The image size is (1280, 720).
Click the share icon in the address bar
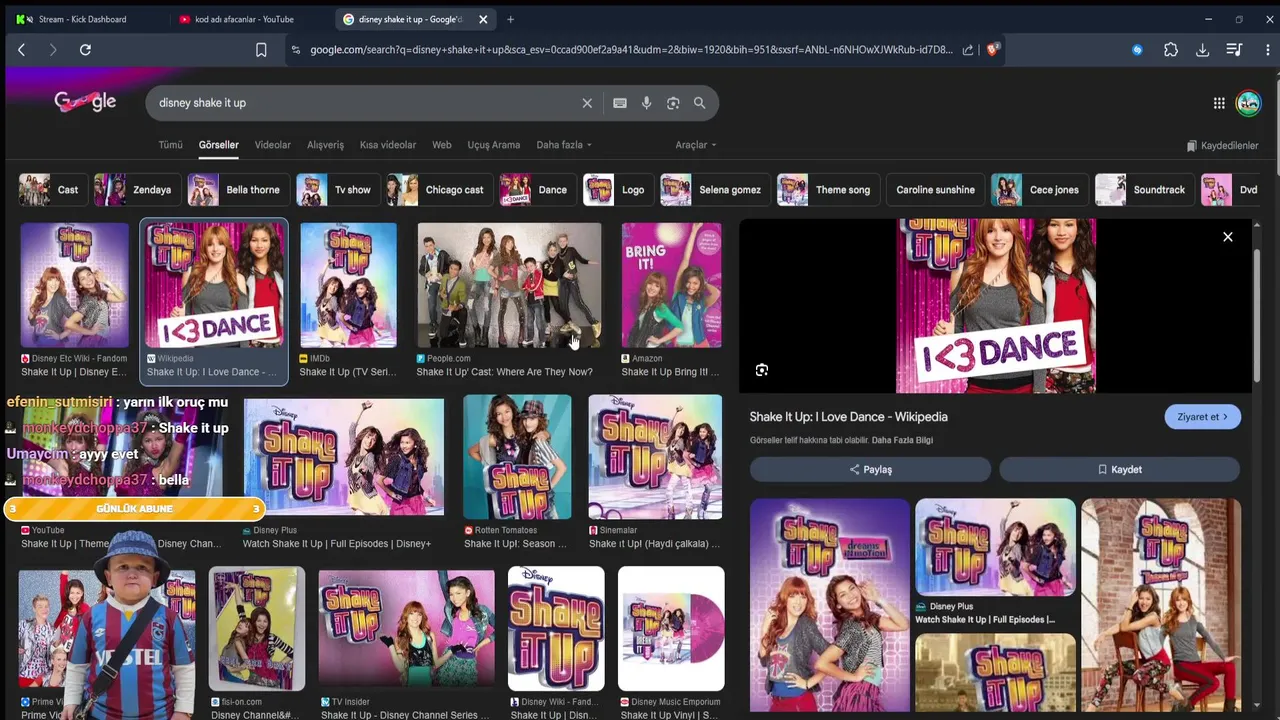coord(967,50)
